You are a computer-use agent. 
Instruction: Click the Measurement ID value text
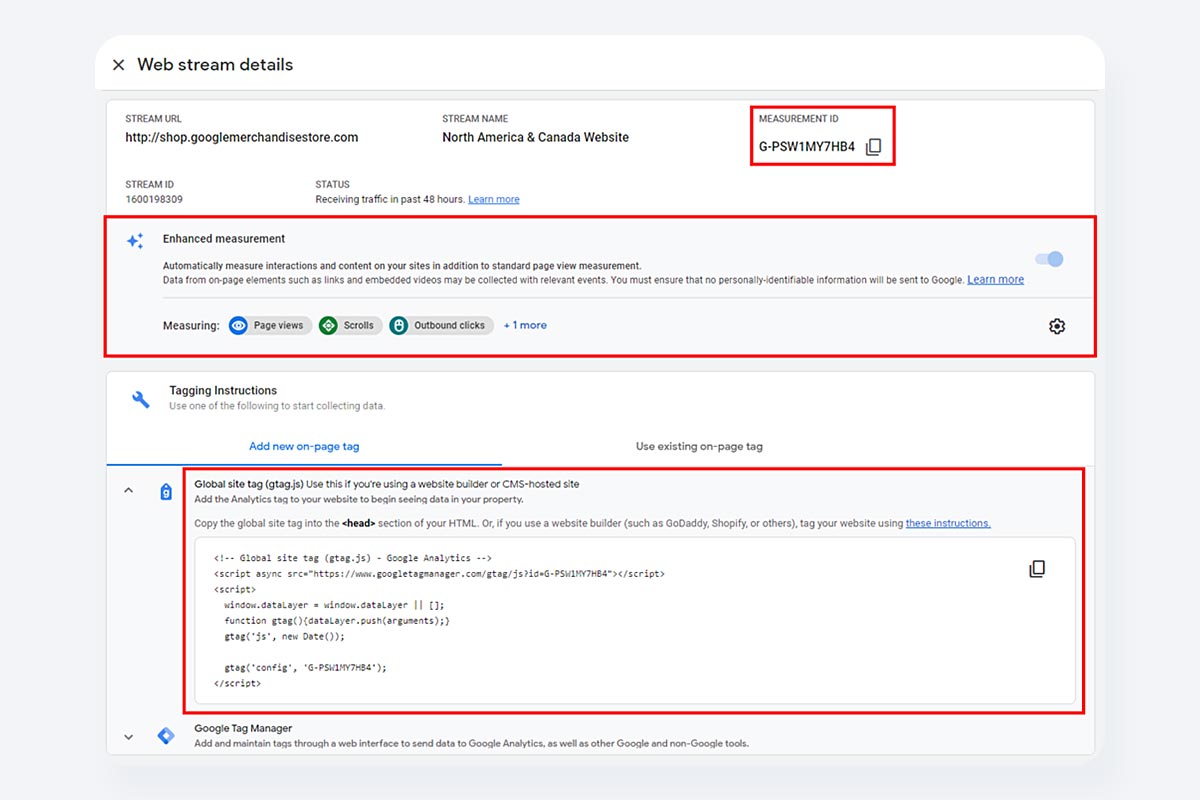807,147
